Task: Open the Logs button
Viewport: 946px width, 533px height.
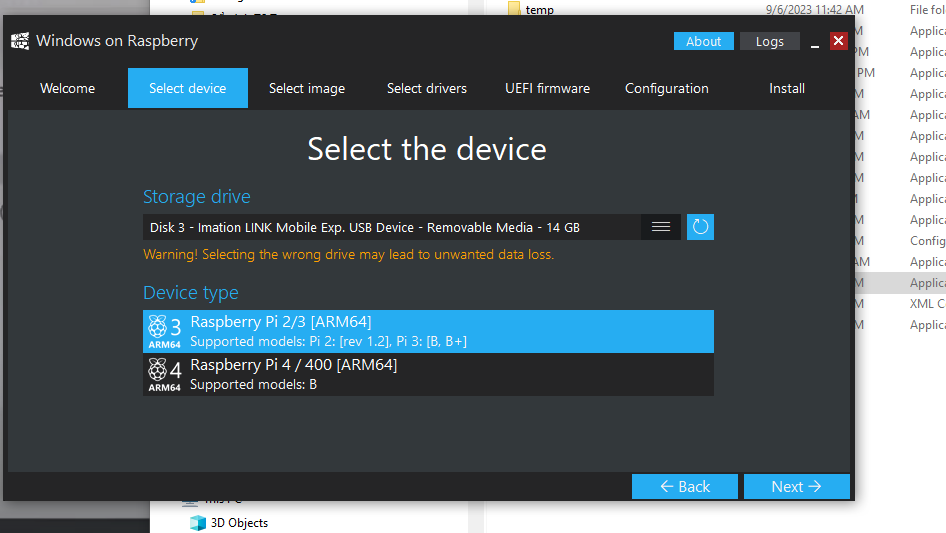Action: point(770,41)
